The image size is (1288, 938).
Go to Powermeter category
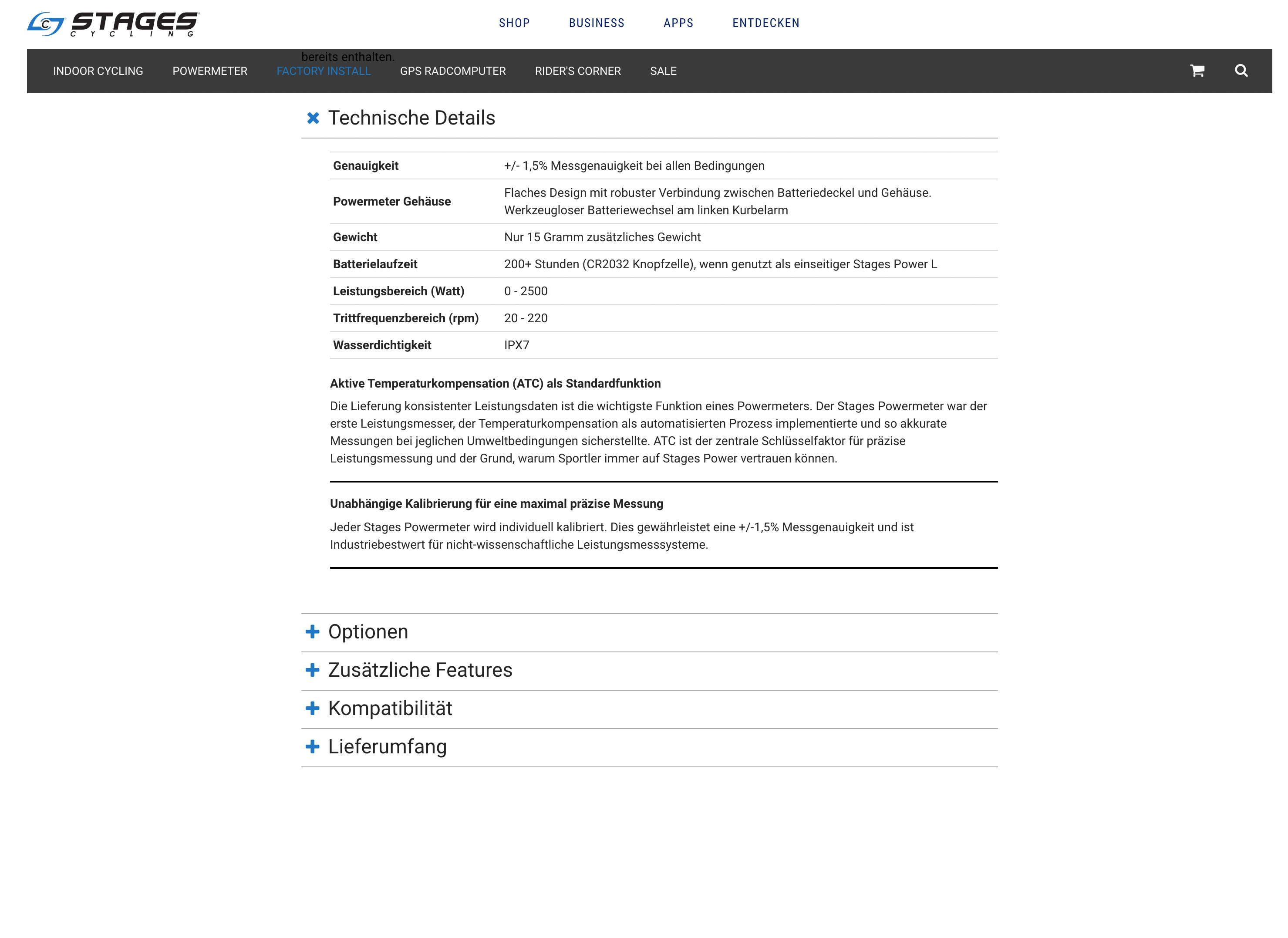(210, 71)
